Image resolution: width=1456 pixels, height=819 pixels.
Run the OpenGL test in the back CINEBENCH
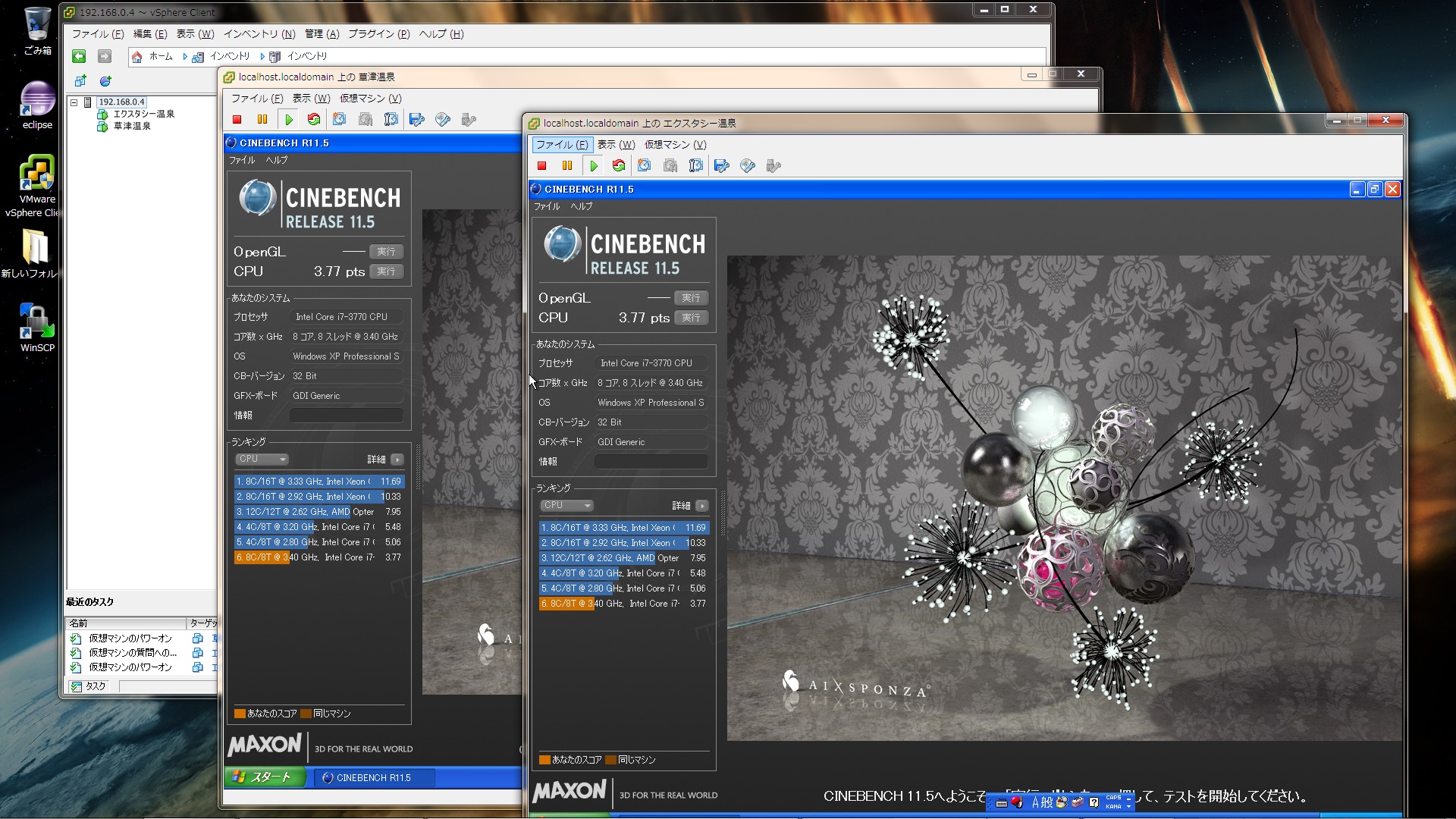pos(386,252)
